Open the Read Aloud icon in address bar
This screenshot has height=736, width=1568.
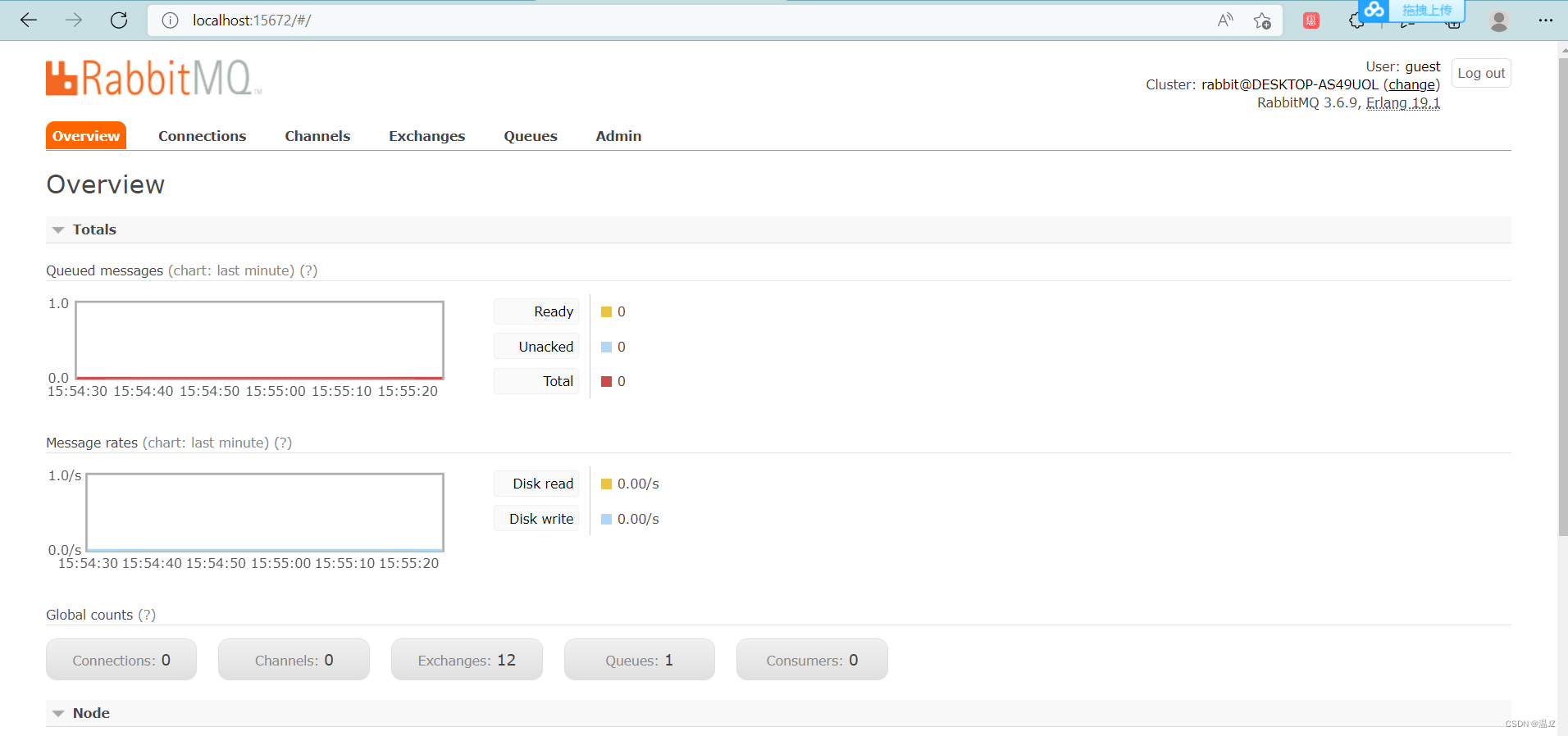click(x=1225, y=20)
